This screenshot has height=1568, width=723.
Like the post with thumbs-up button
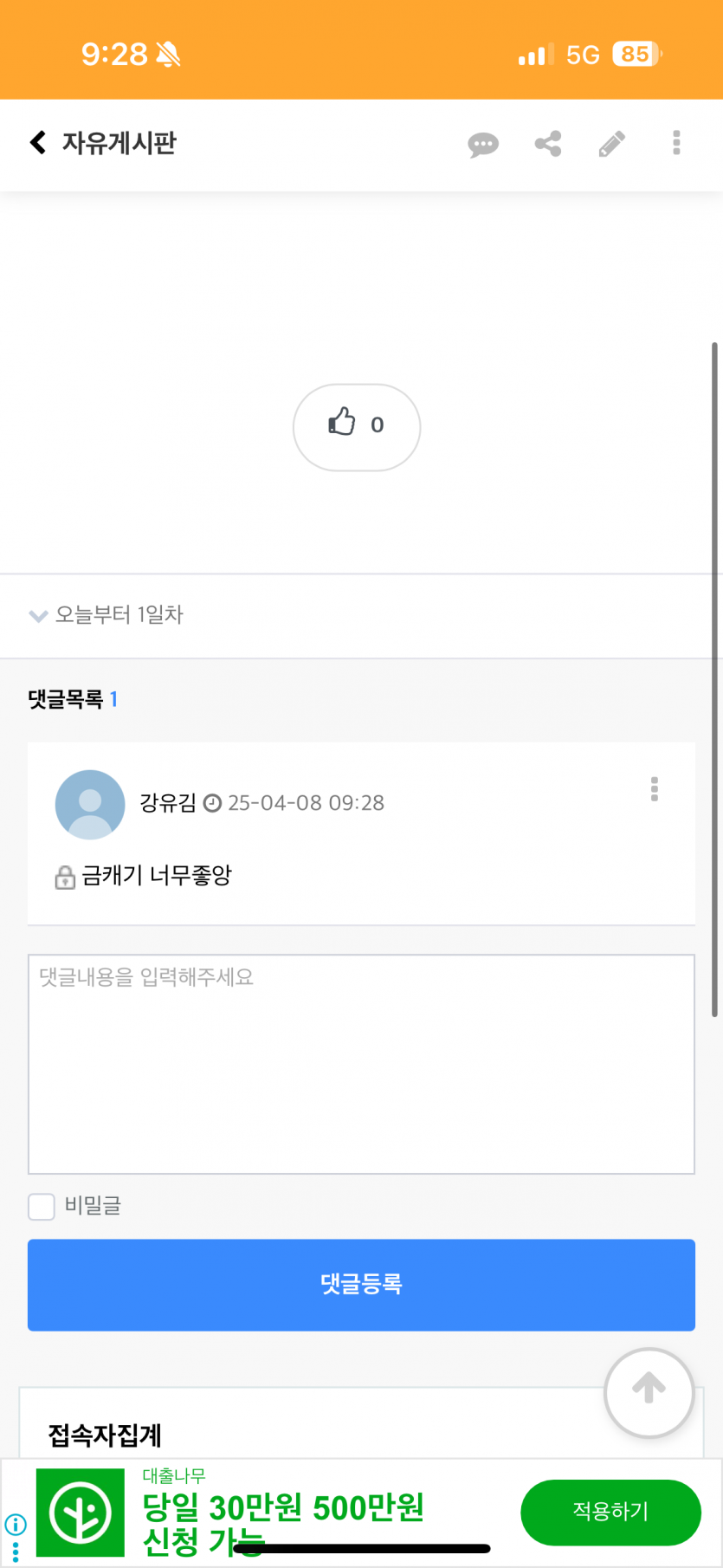click(x=357, y=427)
